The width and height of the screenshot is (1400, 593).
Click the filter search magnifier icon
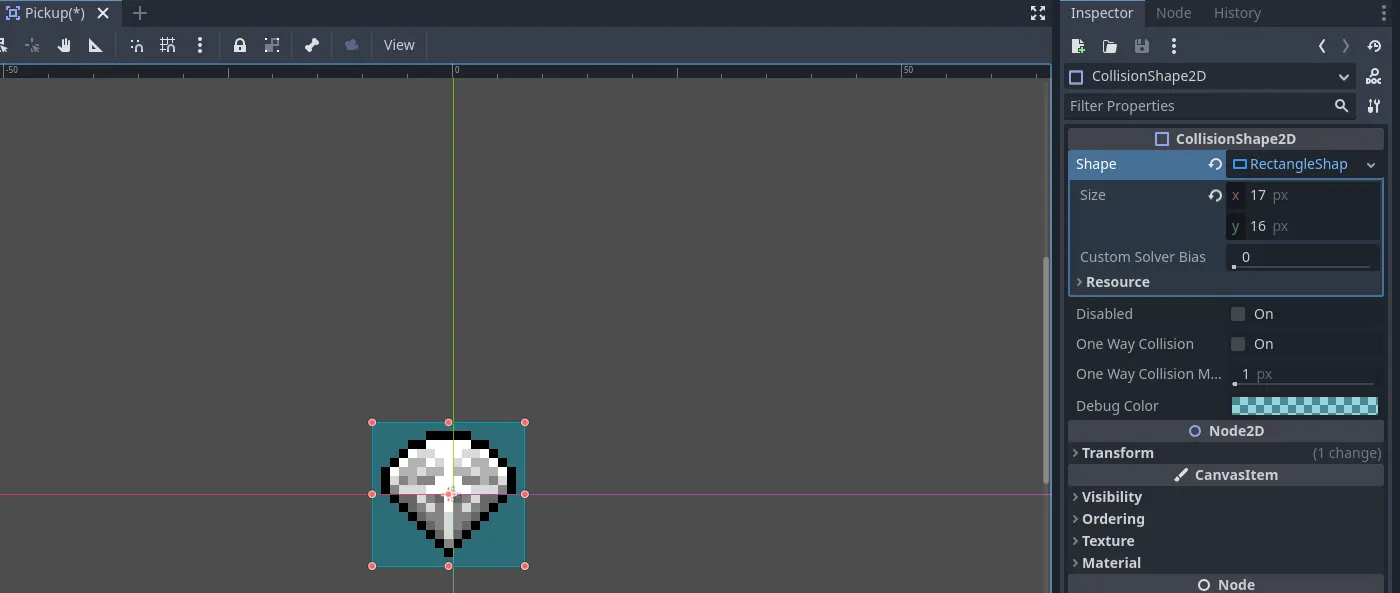coord(1341,106)
